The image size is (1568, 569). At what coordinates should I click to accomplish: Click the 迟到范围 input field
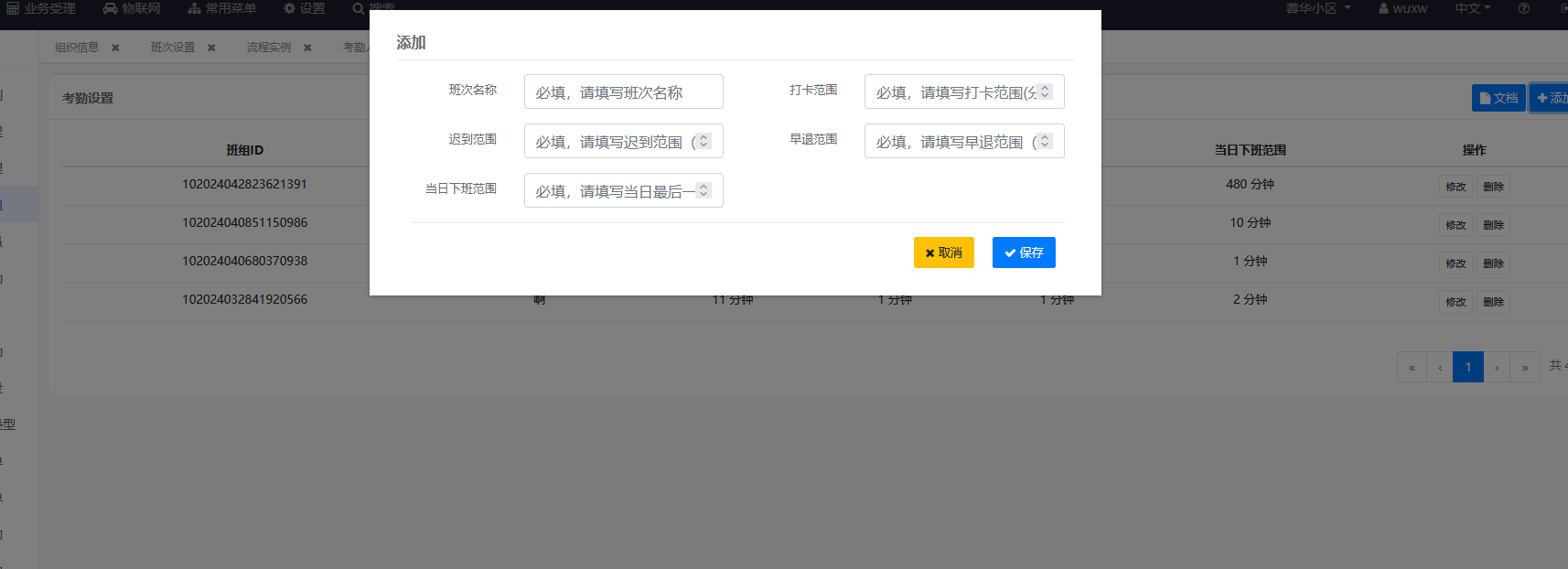point(623,141)
